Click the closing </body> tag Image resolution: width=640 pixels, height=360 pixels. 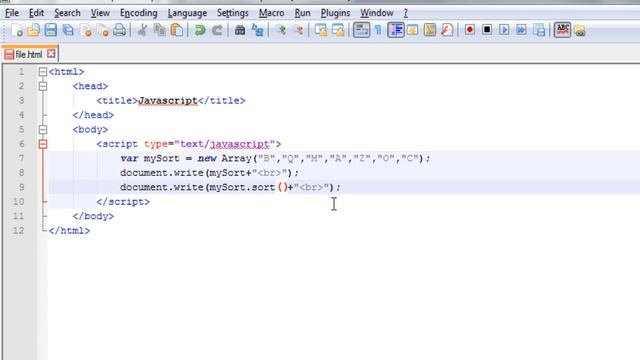(93, 216)
